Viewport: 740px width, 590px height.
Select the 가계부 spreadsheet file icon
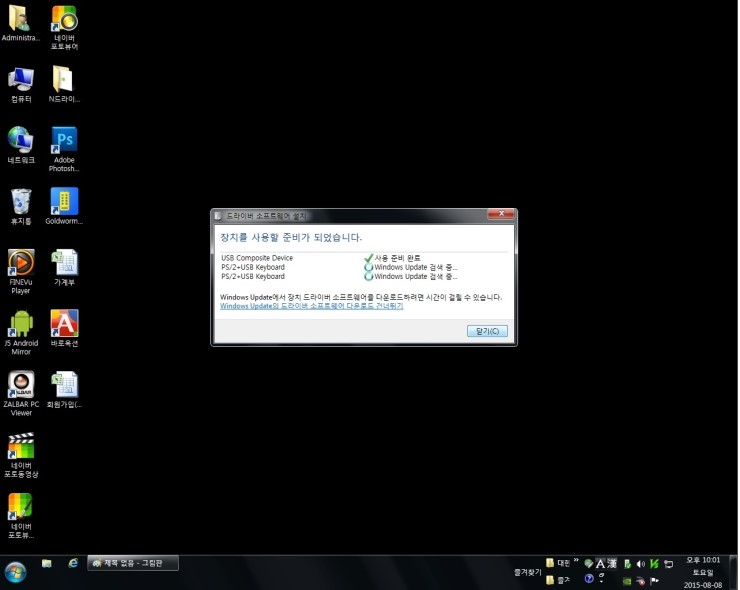[64, 263]
